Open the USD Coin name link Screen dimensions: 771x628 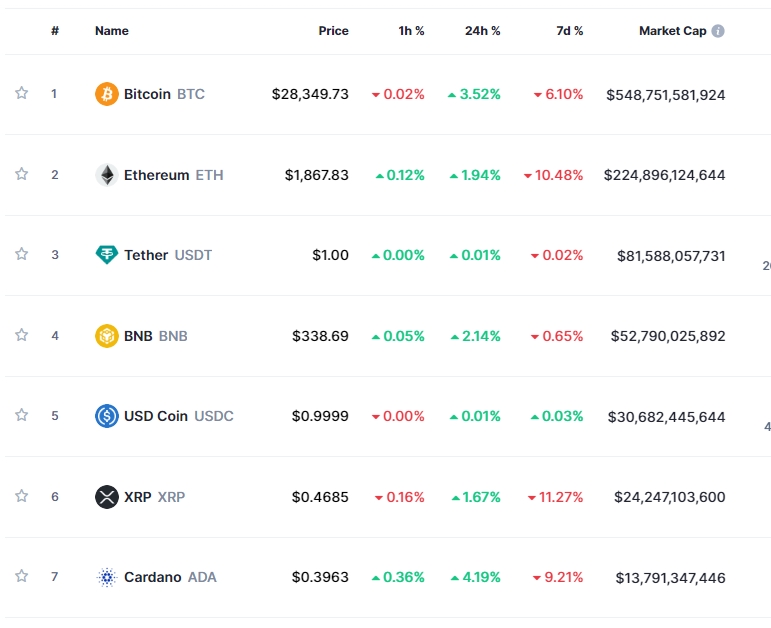point(178,416)
